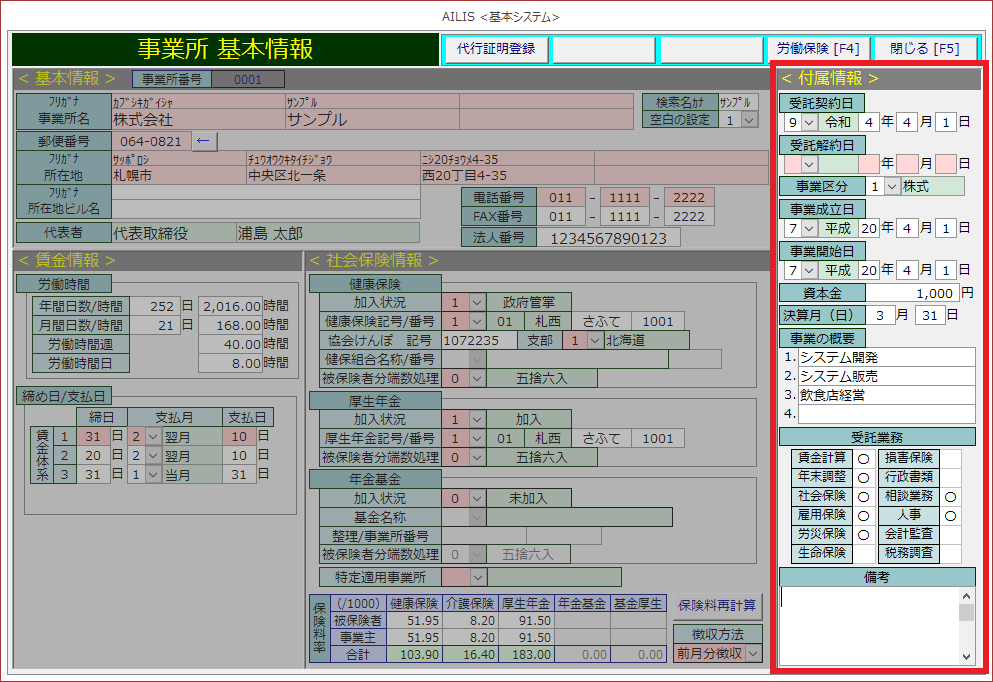Open the 空白の設定 dropdown
993x682 pixels.
tap(749, 120)
